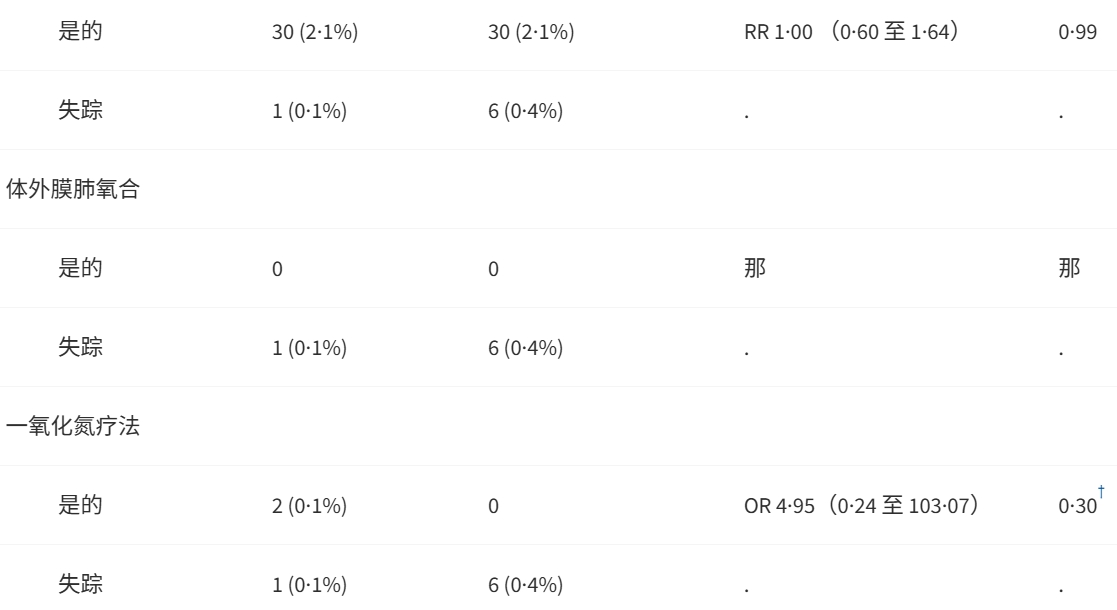The width and height of the screenshot is (1117, 610).
Task: Click 2 (0·1%) in the 一氧化氮疗法 是的 row
Action: [309, 506]
